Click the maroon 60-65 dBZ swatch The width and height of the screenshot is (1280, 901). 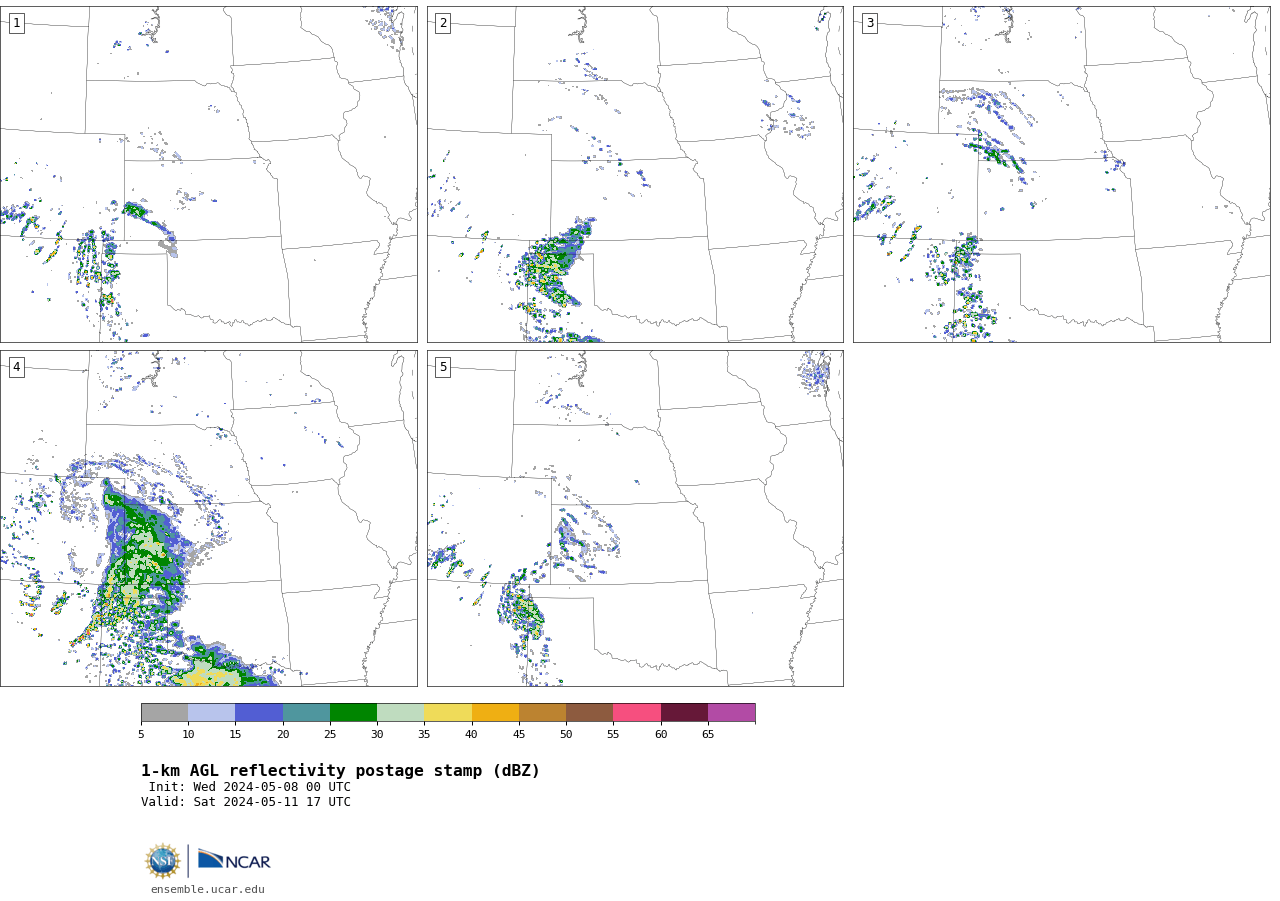(x=684, y=712)
